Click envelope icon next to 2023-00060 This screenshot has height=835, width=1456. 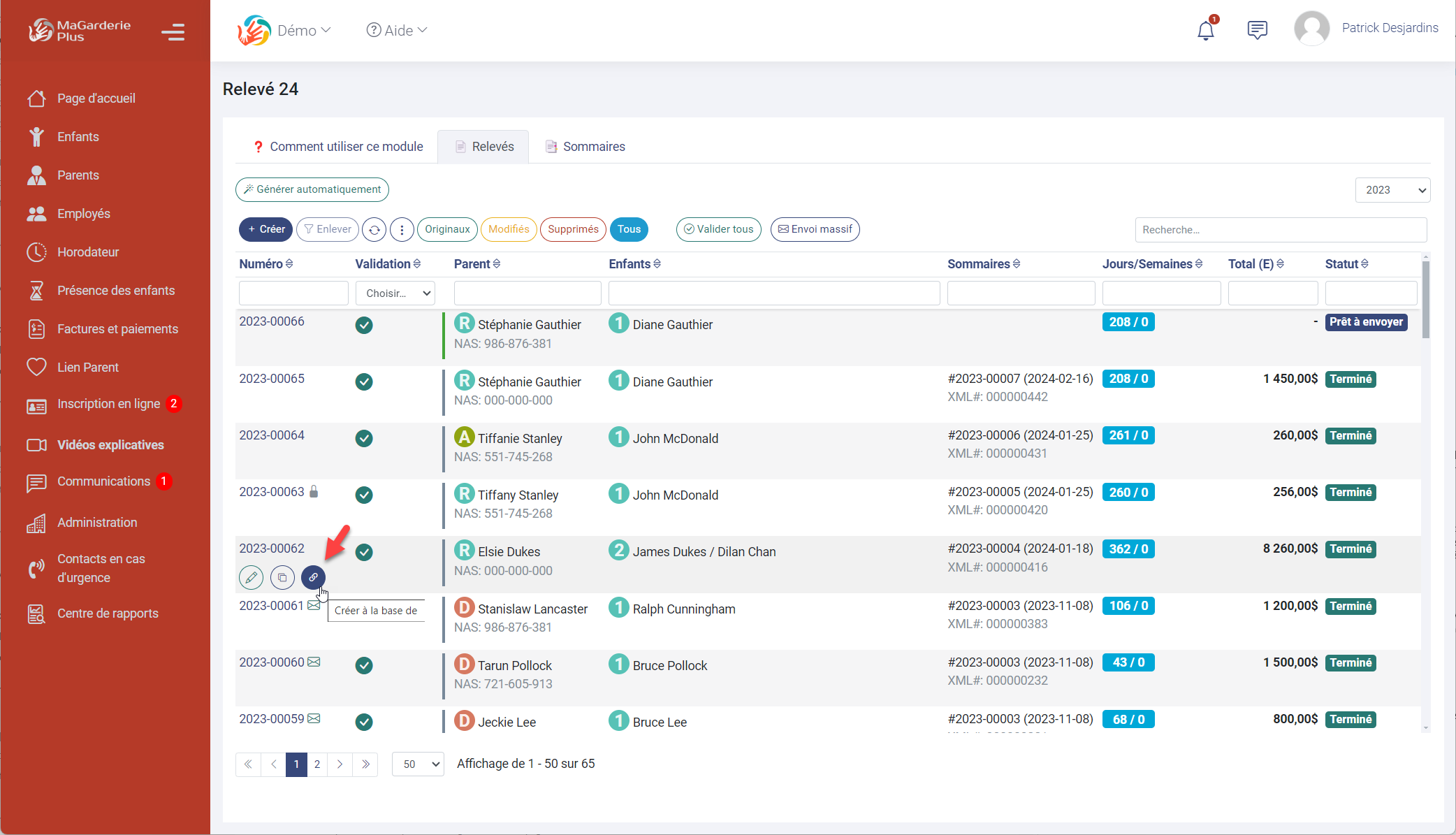[314, 662]
